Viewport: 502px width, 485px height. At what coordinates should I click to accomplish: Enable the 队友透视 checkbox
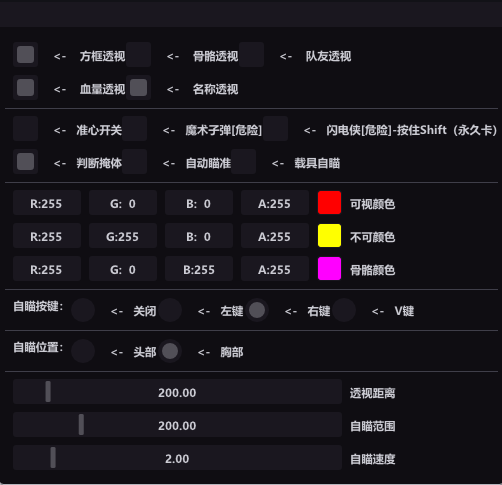point(251,55)
